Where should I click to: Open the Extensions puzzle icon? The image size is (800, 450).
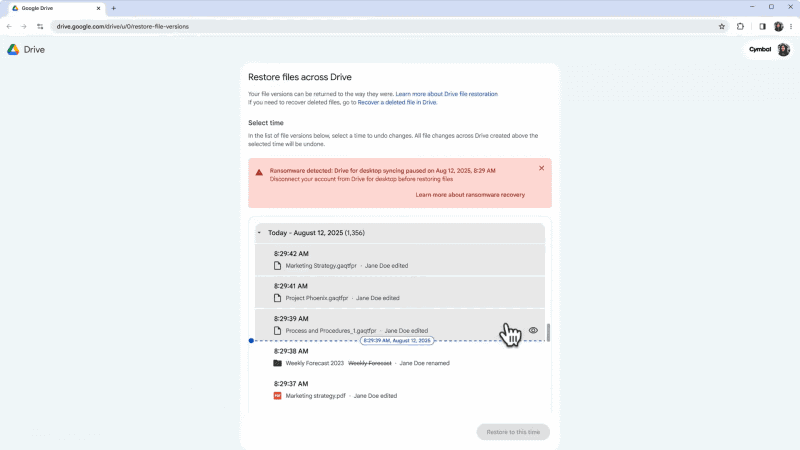click(740, 27)
